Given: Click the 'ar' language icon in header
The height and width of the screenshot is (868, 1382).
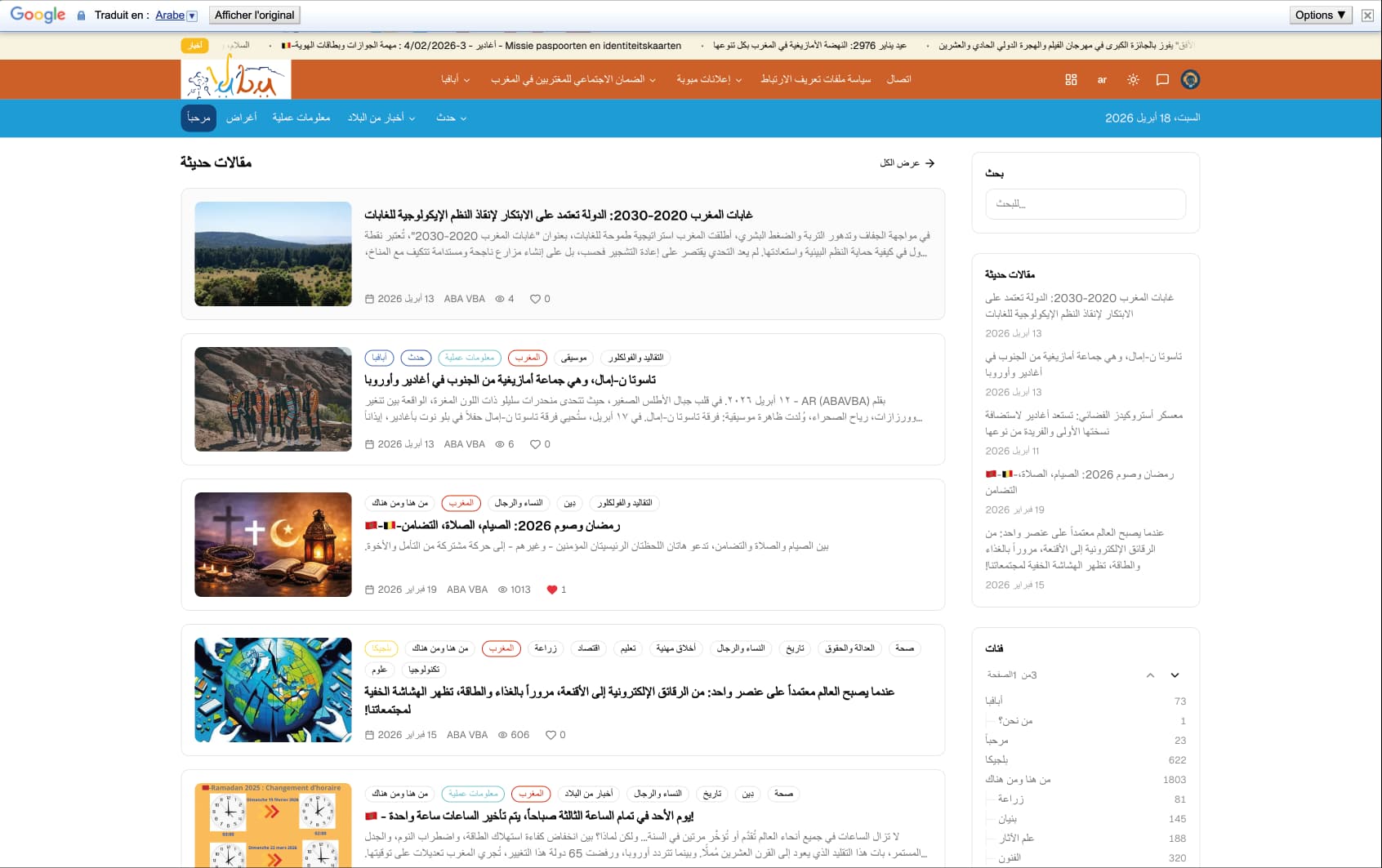Looking at the screenshot, I should (x=1102, y=79).
